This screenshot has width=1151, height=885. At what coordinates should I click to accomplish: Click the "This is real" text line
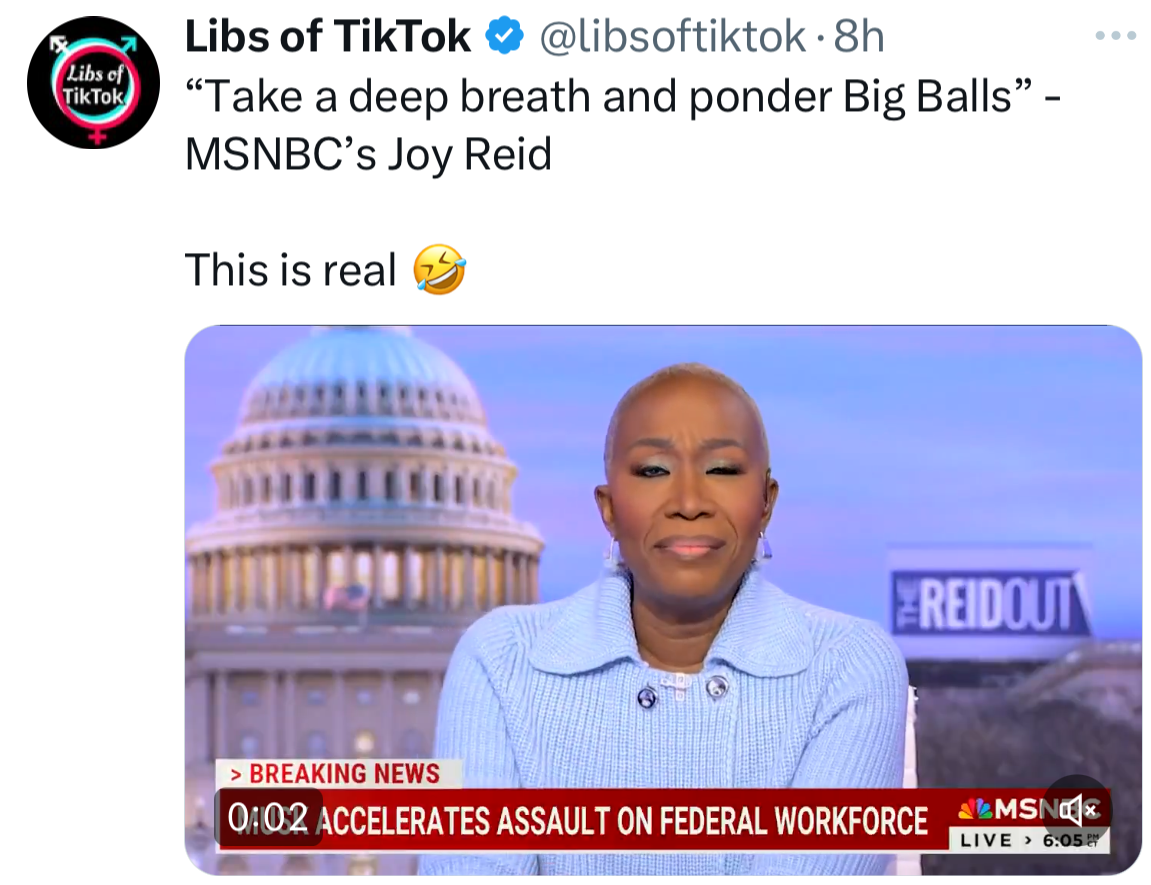click(x=291, y=269)
